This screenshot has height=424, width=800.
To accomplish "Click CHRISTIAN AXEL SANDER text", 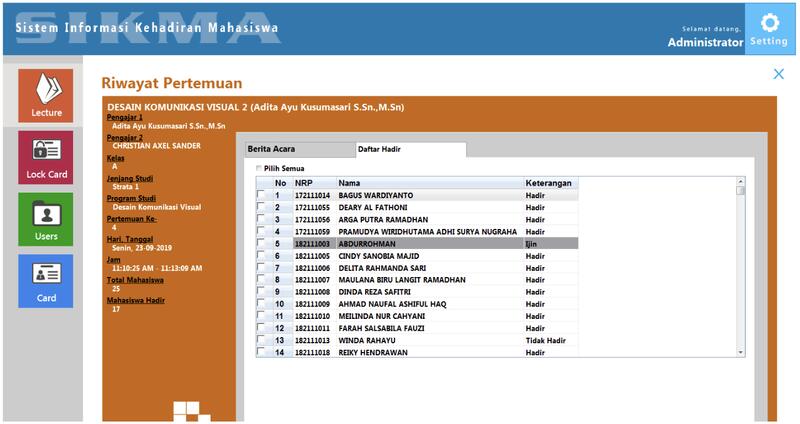I will coord(157,146).
